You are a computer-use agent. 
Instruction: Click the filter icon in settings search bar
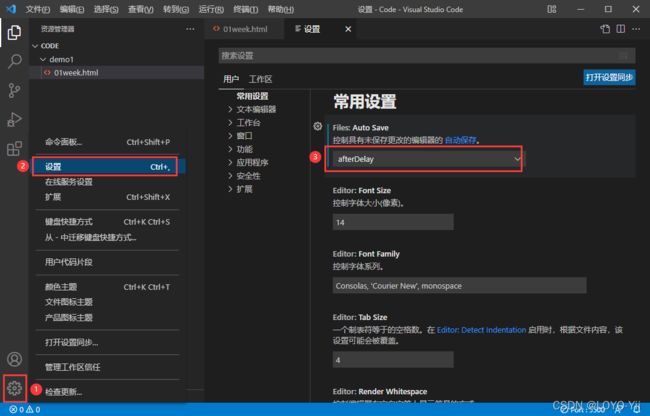tap(623, 56)
